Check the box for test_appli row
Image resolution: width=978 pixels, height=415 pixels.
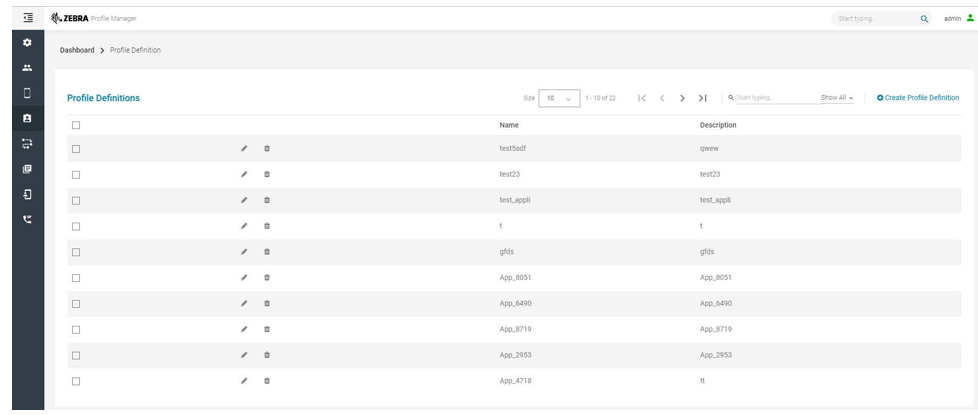(x=76, y=200)
